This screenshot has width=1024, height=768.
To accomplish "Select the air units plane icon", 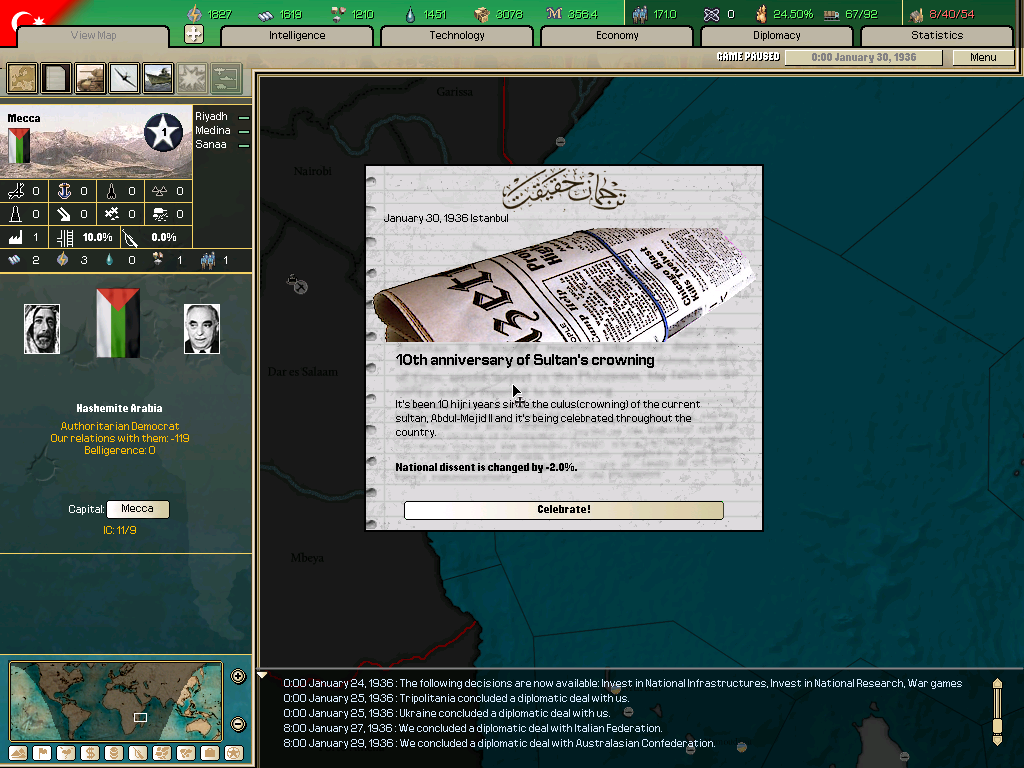I will (x=124, y=78).
